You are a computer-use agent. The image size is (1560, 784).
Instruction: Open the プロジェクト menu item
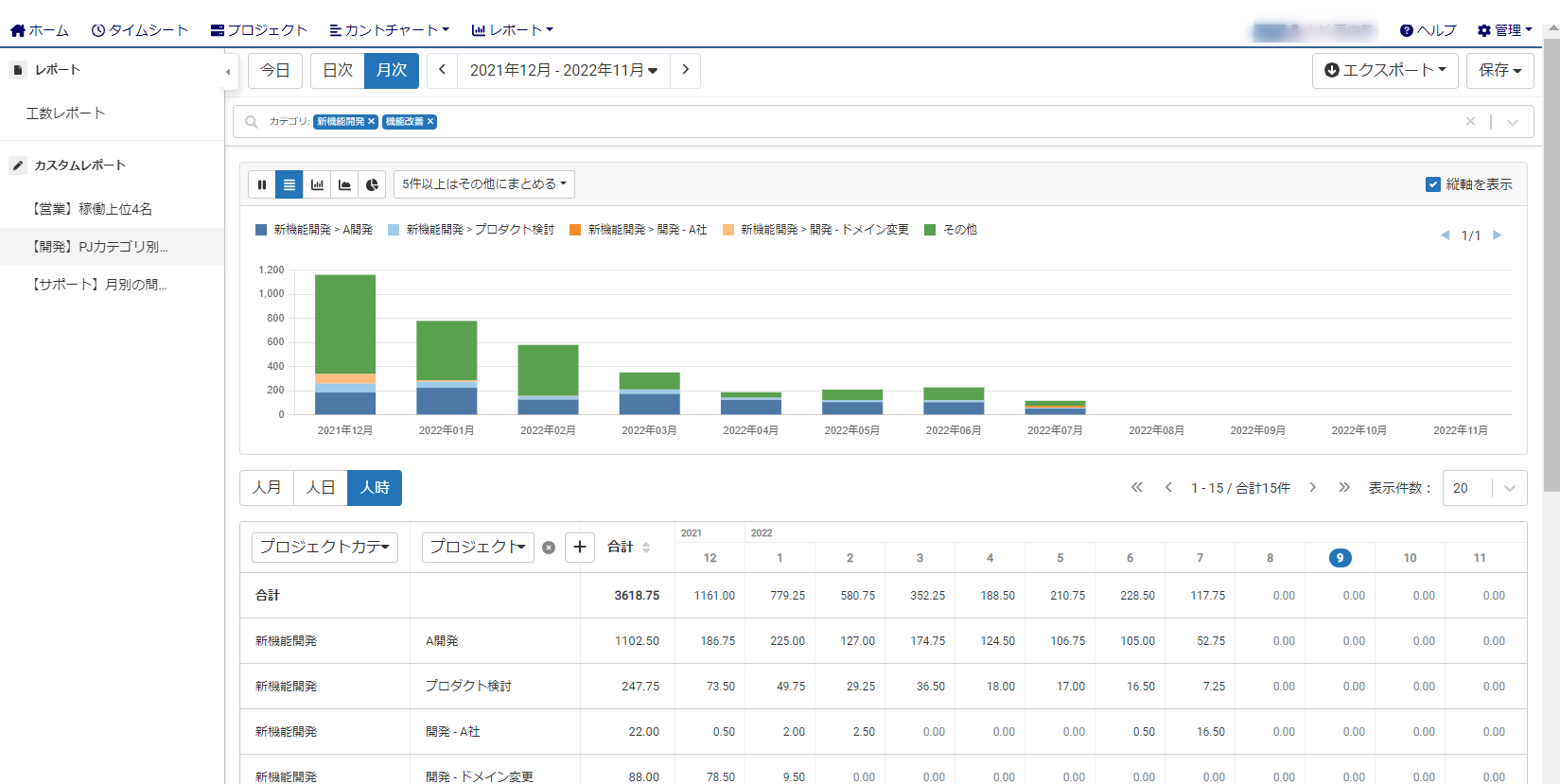259,30
